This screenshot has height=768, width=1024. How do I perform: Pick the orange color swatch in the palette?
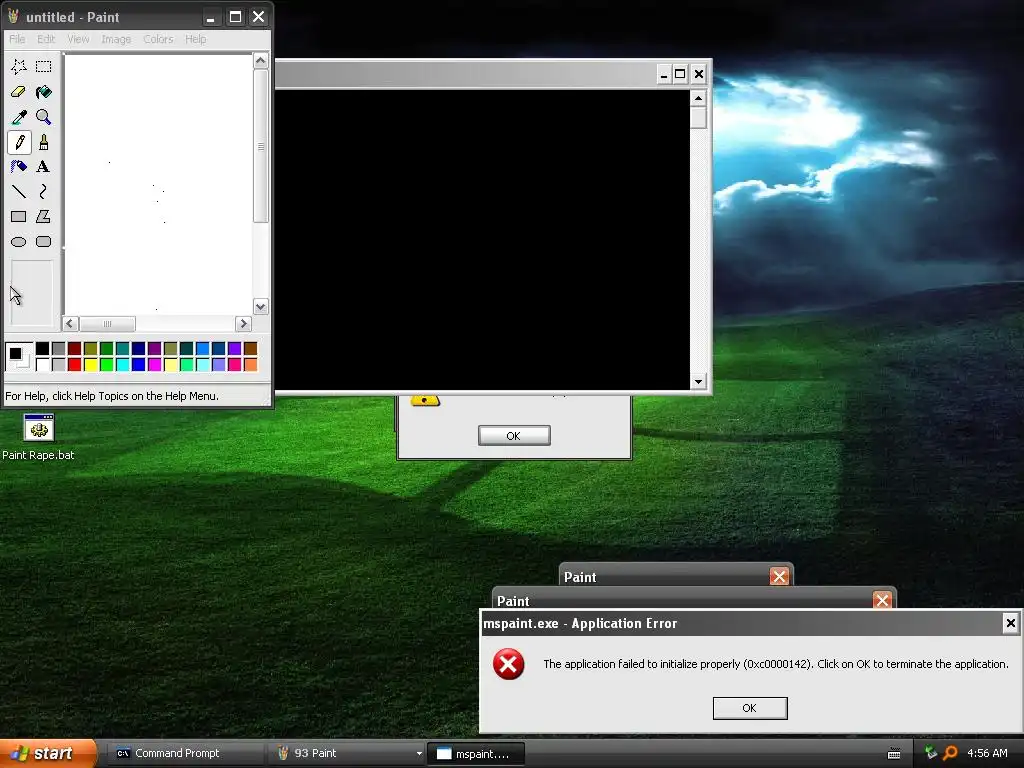(x=251, y=364)
